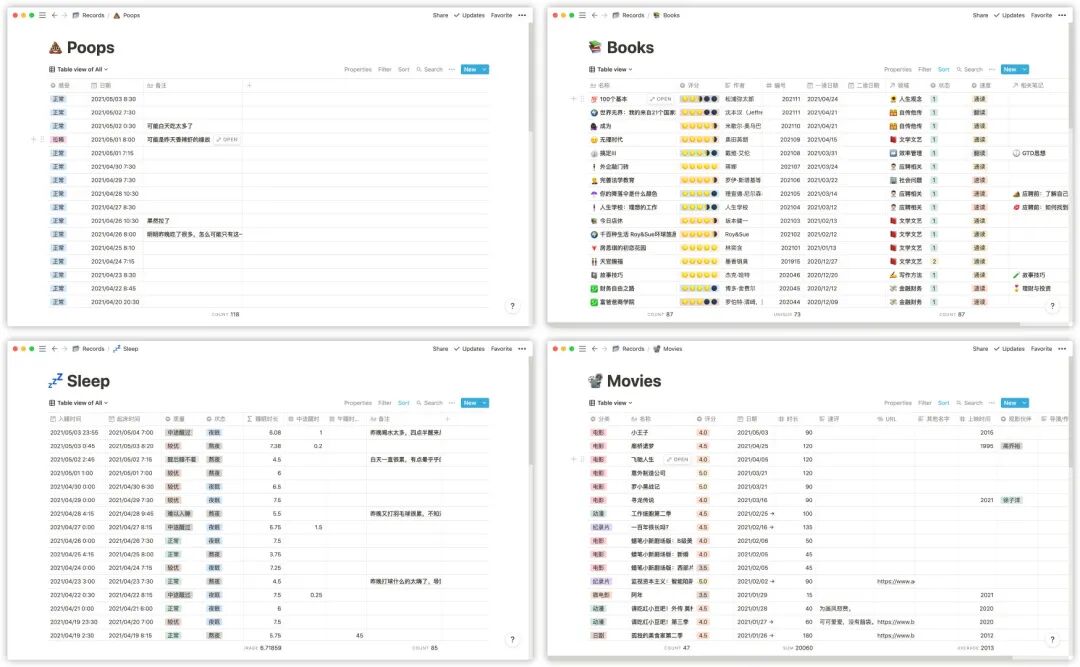
Task: Open the top-right more options in Poops window
Action: point(522,15)
